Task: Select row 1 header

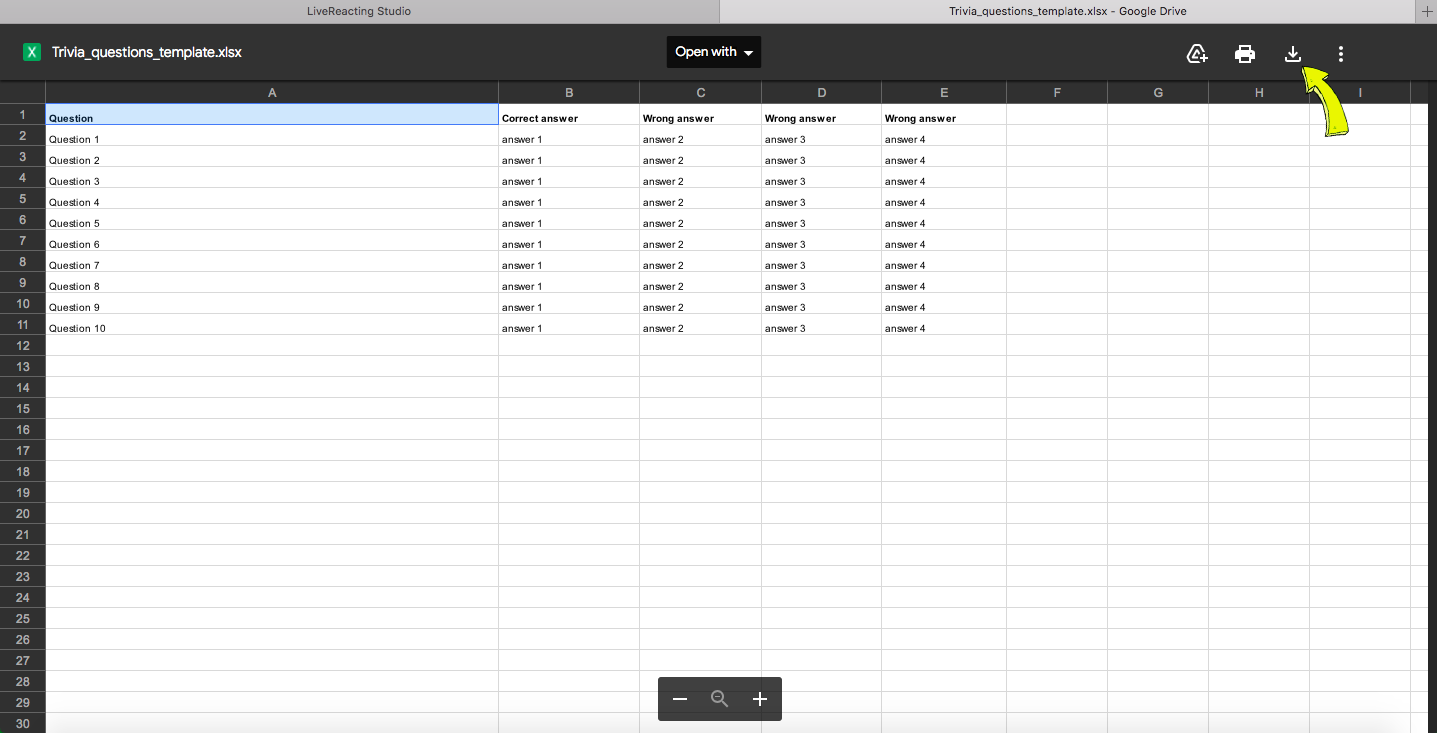Action: click(22, 114)
